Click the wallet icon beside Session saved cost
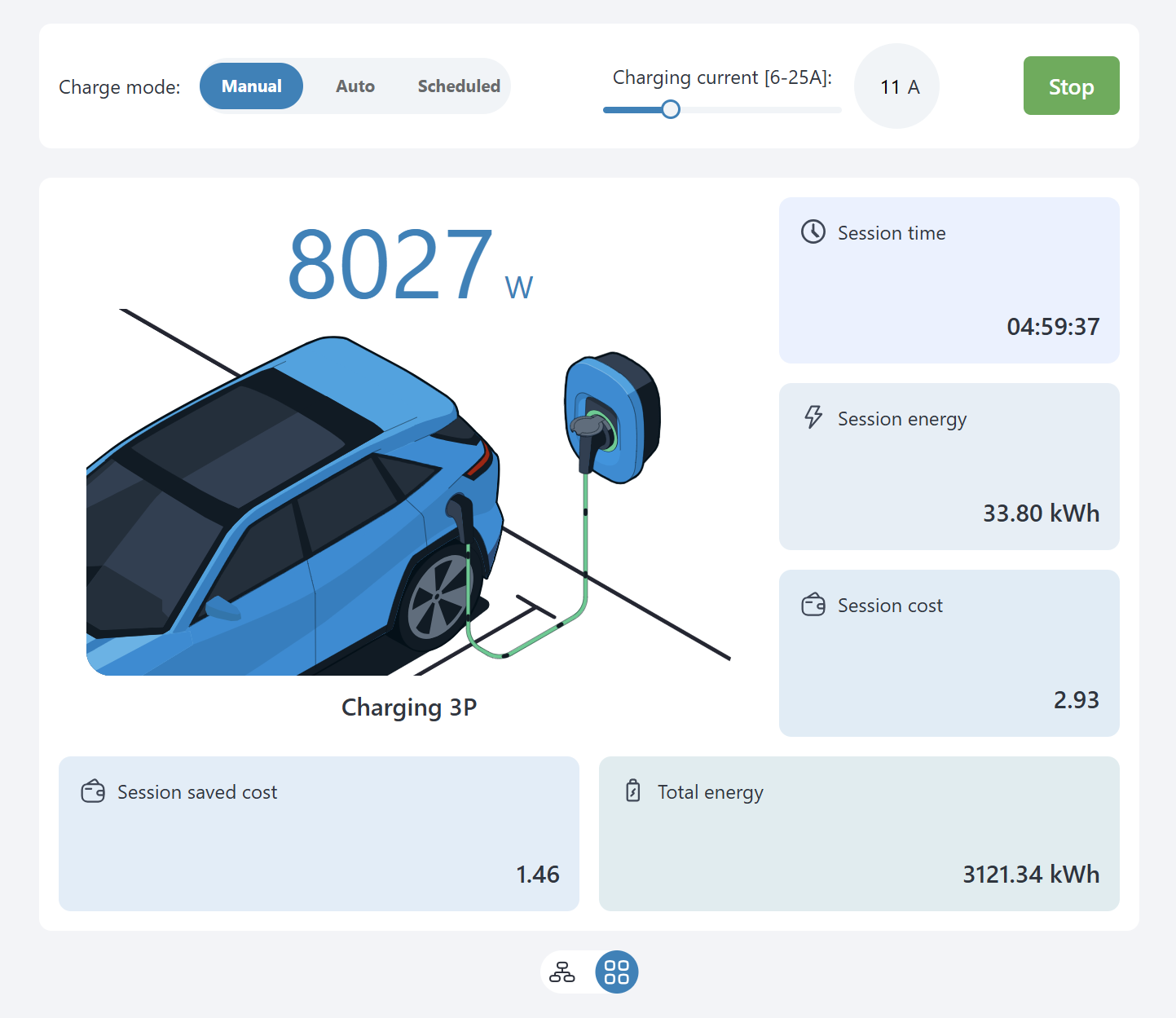 92,791
